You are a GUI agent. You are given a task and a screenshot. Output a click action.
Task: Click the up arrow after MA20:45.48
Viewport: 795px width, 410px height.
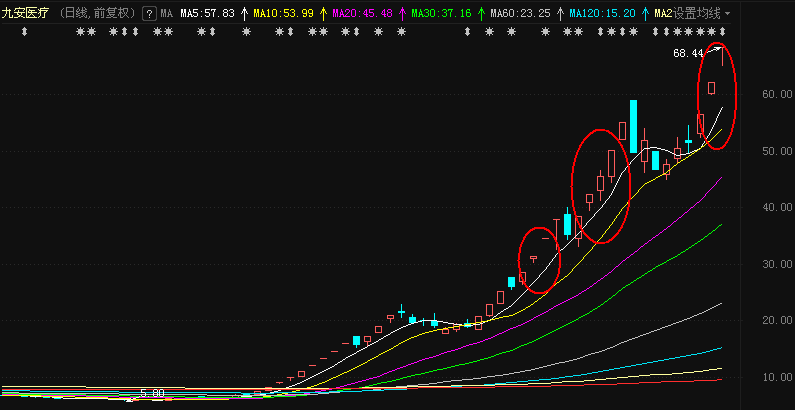400,14
